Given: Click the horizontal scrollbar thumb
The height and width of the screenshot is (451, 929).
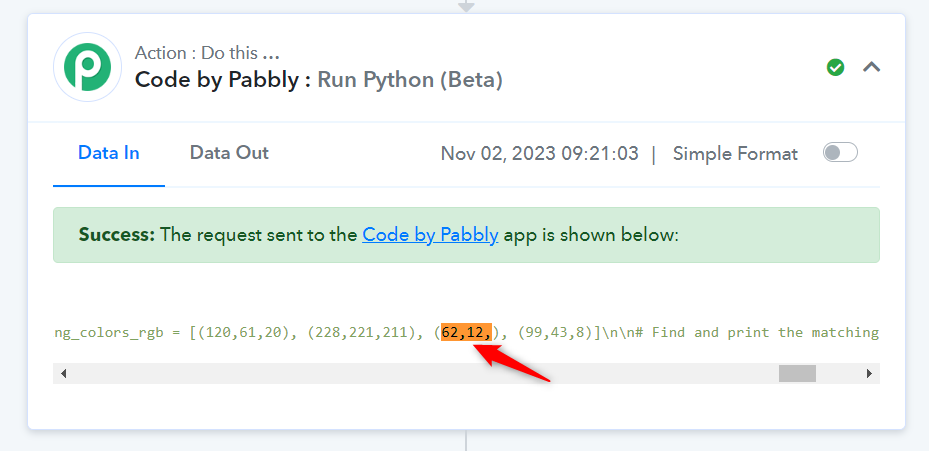Looking at the screenshot, I should pos(797,373).
